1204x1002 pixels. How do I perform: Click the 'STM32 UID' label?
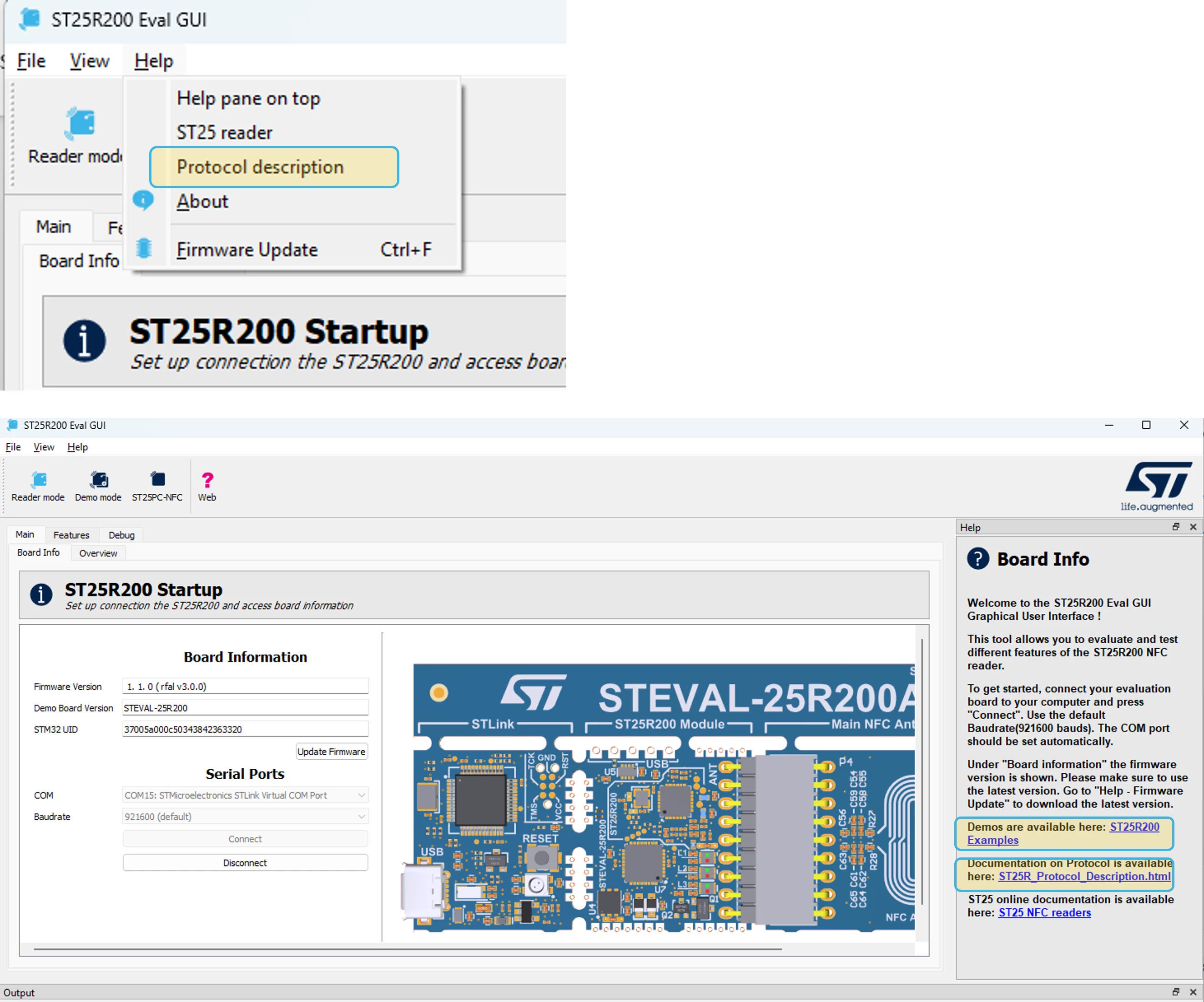coord(55,729)
